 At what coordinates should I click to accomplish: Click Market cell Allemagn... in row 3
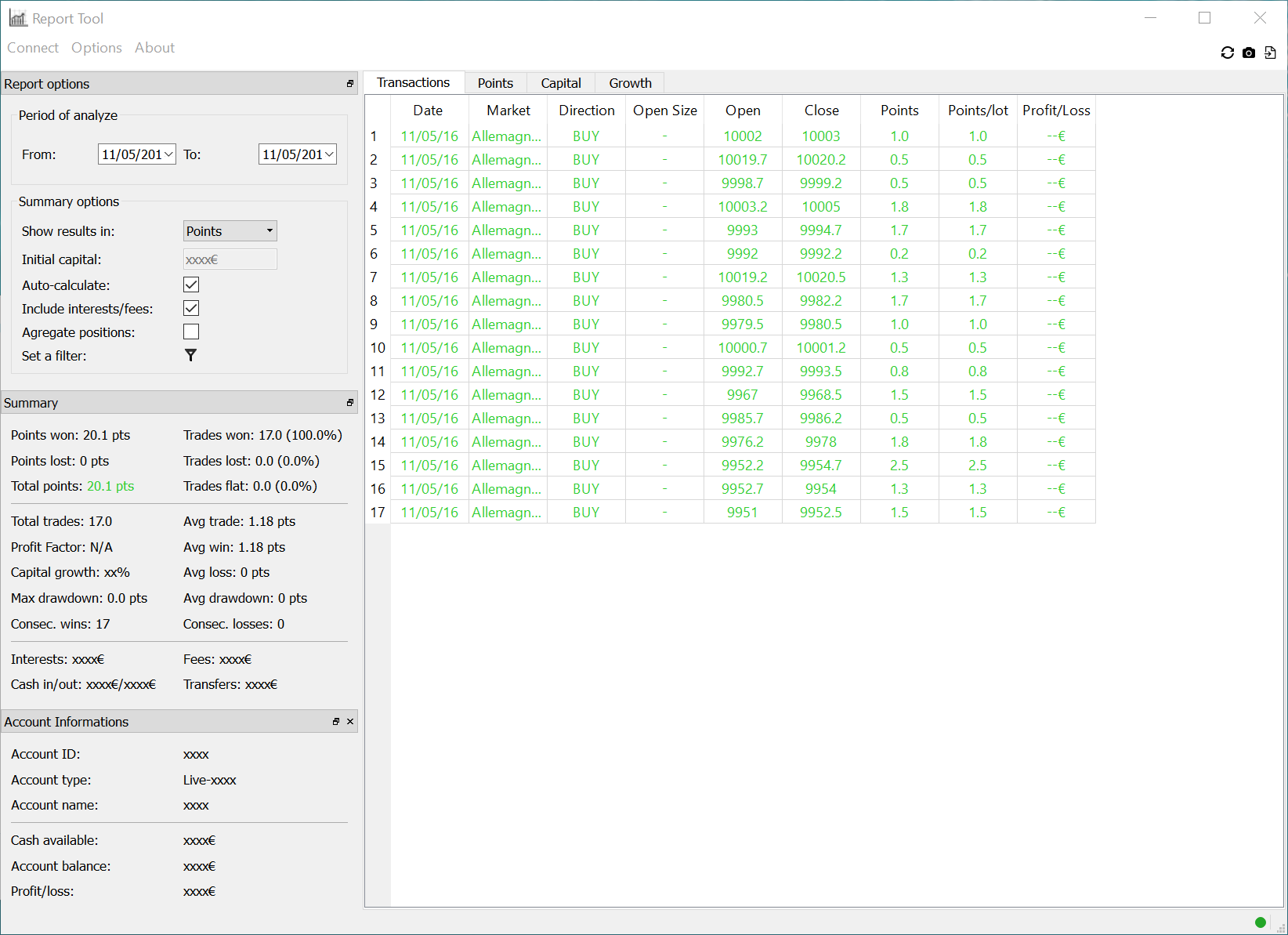(508, 183)
